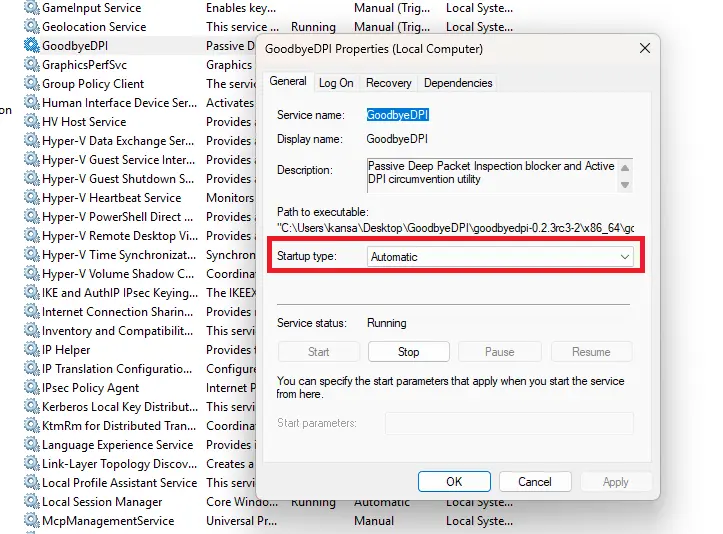Select the Group Policy Client row name
Viewport: 723px width, 534px height.
(93, 84)
